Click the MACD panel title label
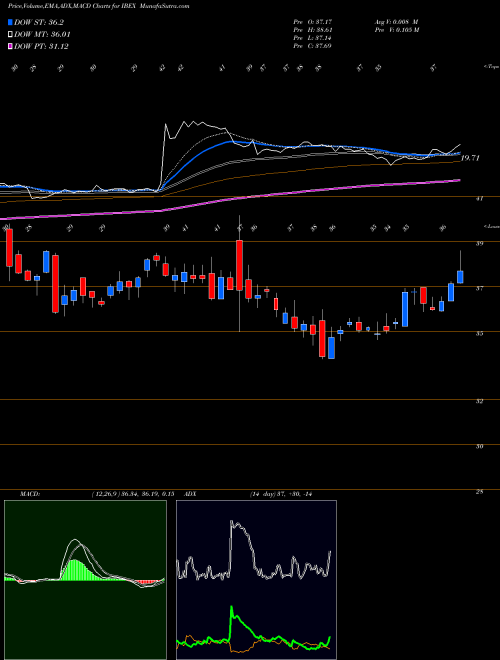This screenshot has width=500, height=660. (29, 494)
